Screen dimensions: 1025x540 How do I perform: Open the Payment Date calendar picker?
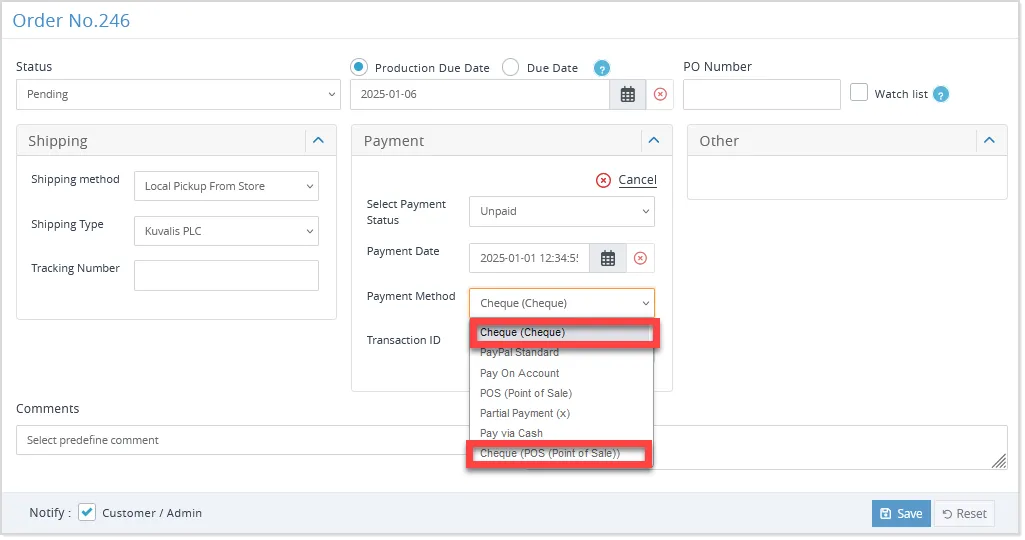tap(608, 258)
